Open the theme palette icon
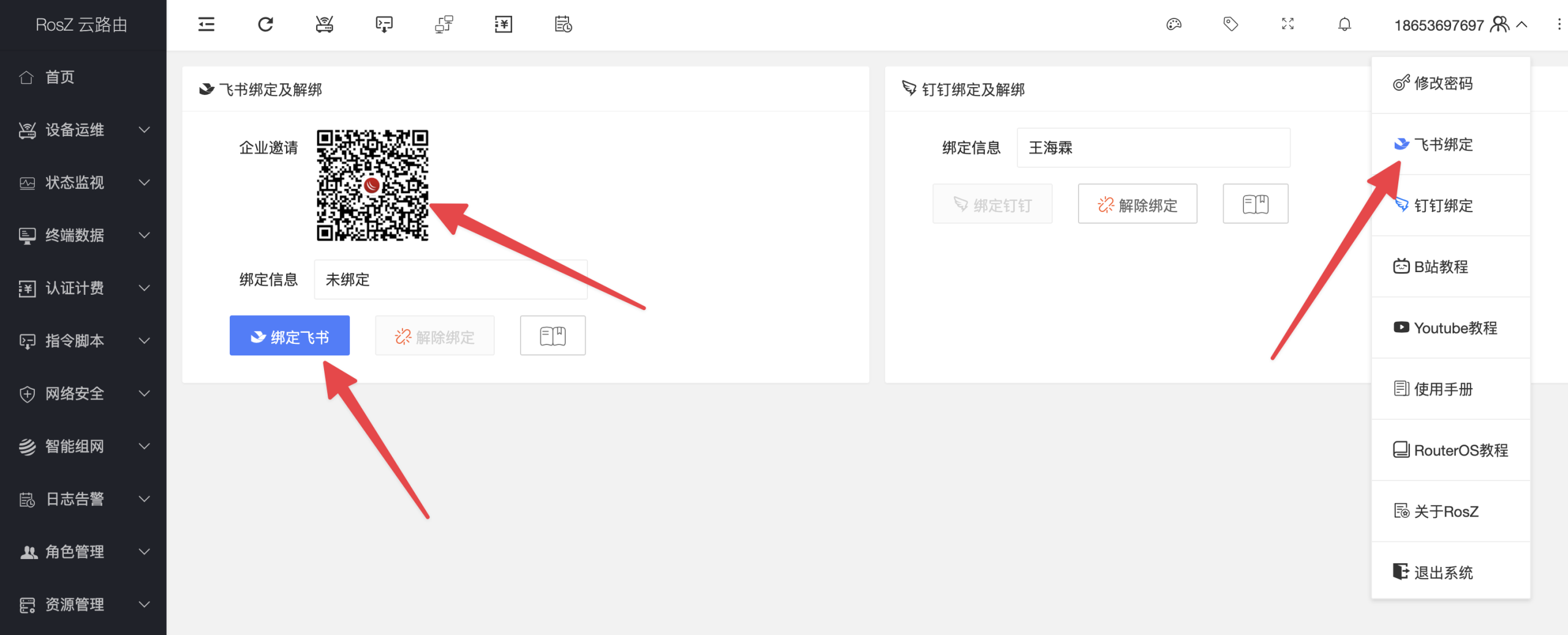This screenshot has height=635, width=1568. (x=1174, y=25)
